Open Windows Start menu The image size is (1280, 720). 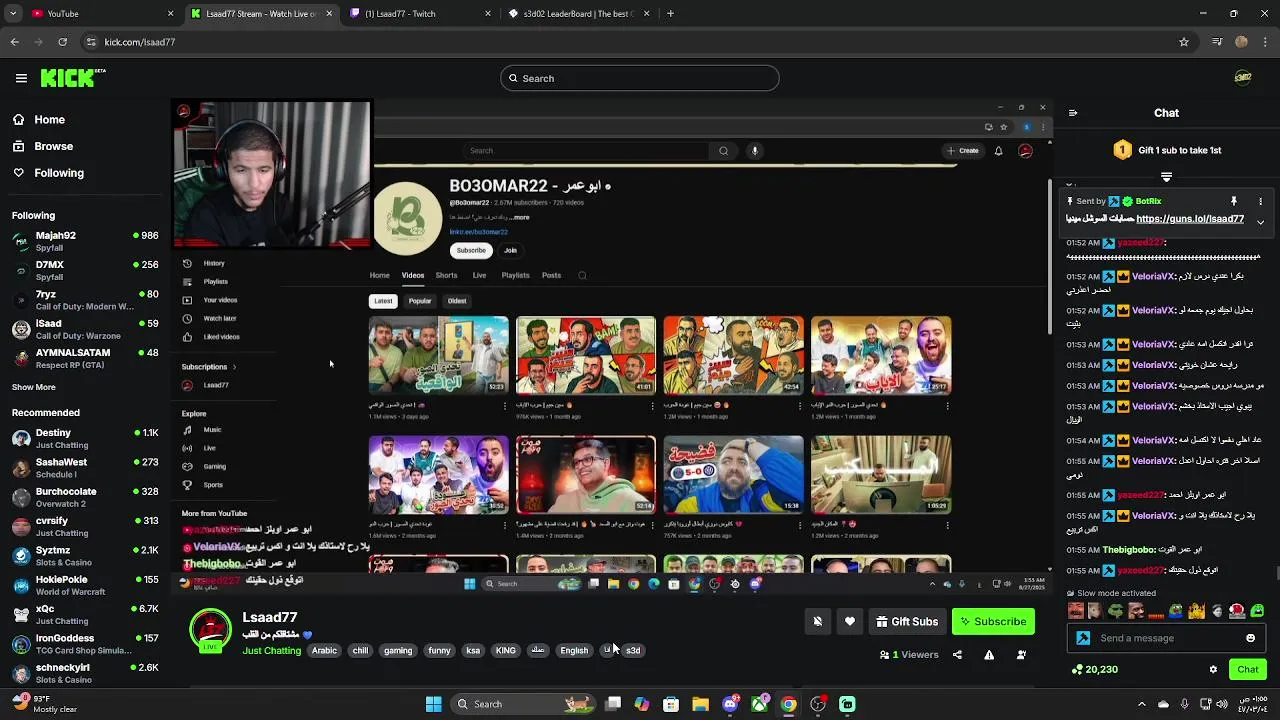pyautogui.click(x=433, y=704)
